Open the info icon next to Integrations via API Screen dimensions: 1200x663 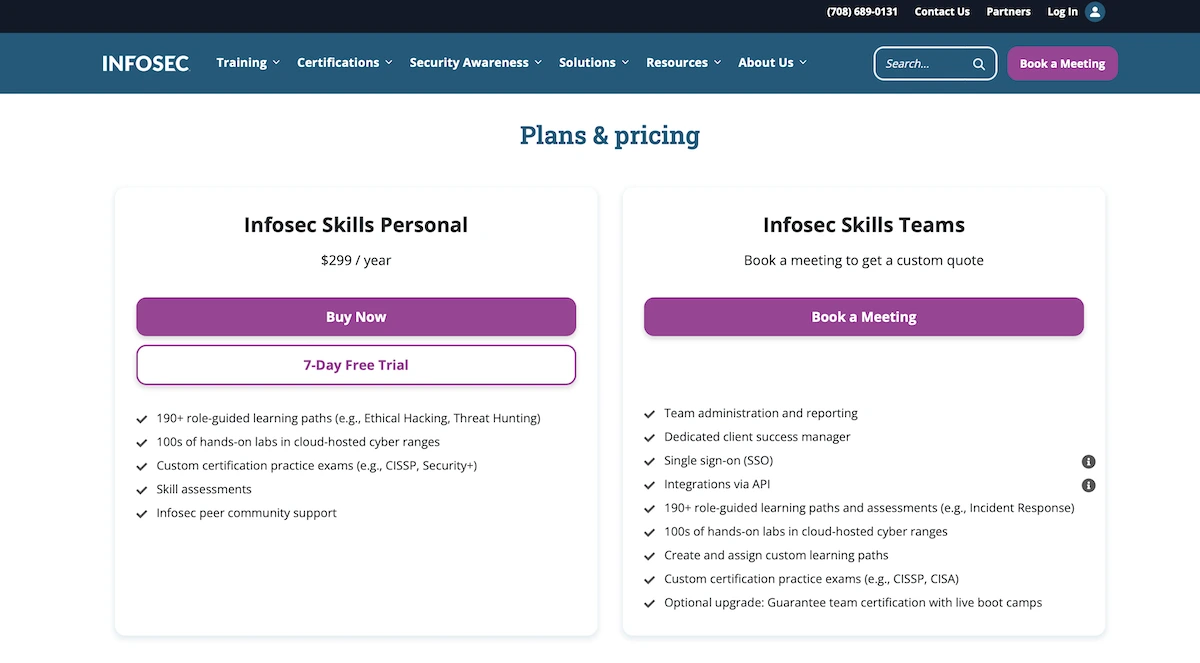1089,485
